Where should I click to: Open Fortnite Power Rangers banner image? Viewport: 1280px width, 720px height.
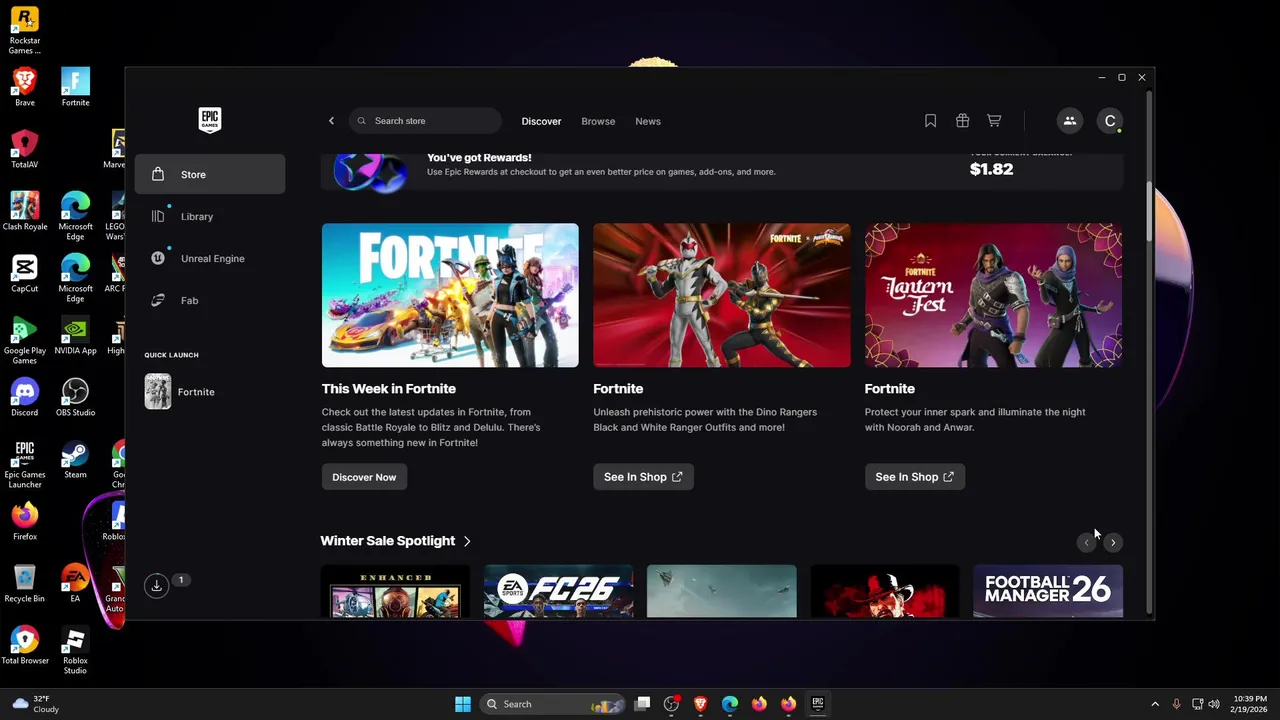point(722,295)
